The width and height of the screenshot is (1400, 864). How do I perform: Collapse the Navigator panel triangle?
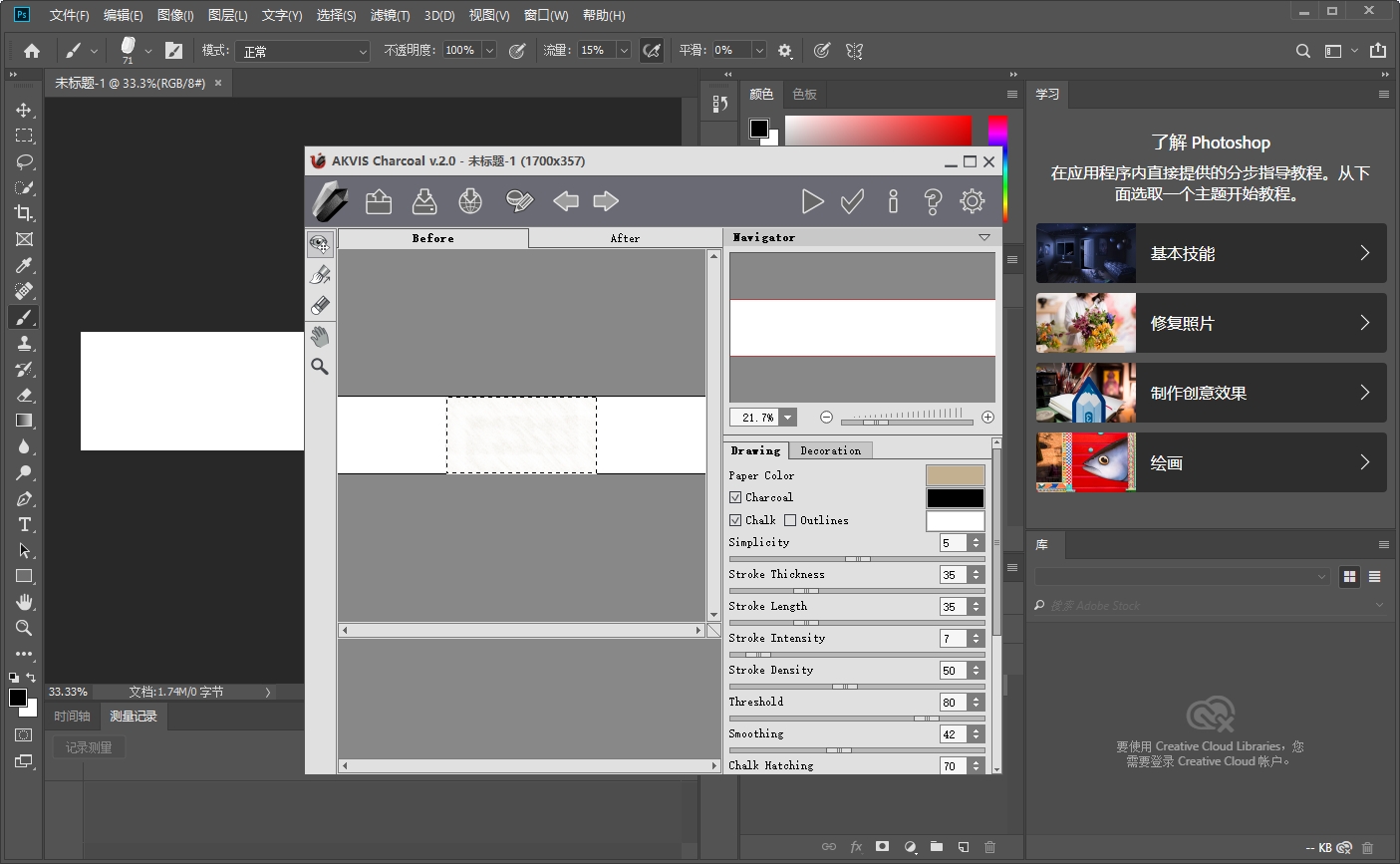[984, 238]
